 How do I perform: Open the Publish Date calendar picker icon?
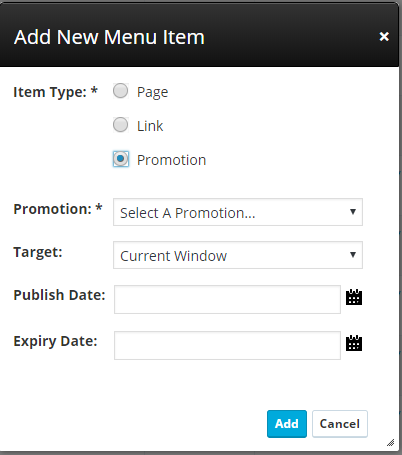click(354, 297)
